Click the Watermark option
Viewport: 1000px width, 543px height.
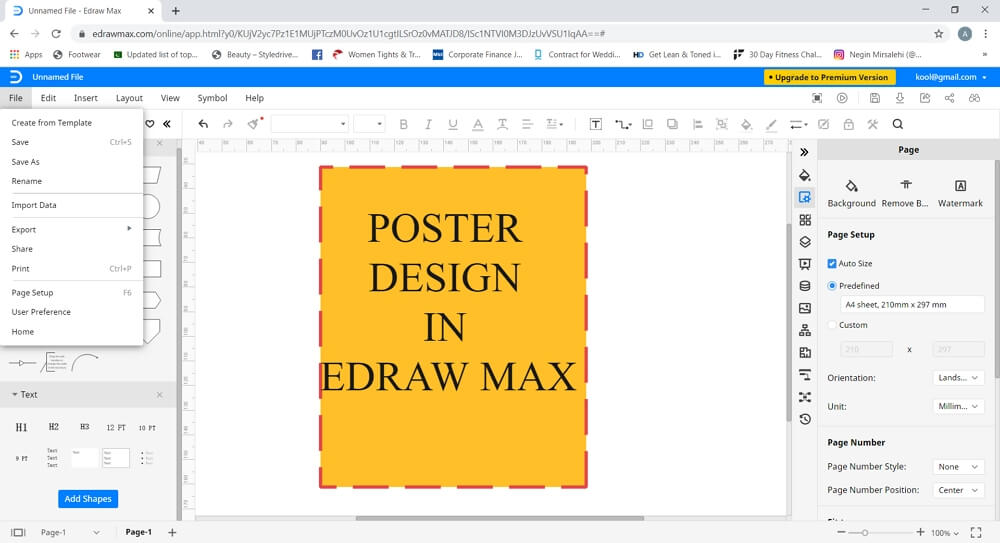[x=960, y=193]
